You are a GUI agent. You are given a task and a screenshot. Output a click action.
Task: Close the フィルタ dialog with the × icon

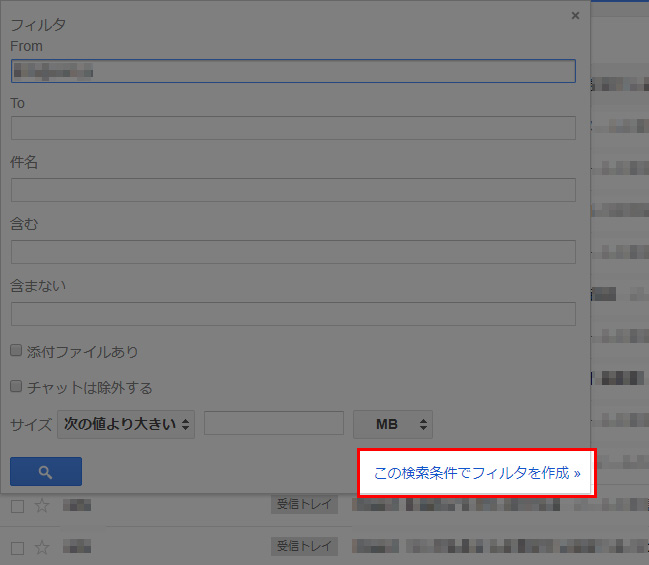pyautogui.click(x=574, y=16)
